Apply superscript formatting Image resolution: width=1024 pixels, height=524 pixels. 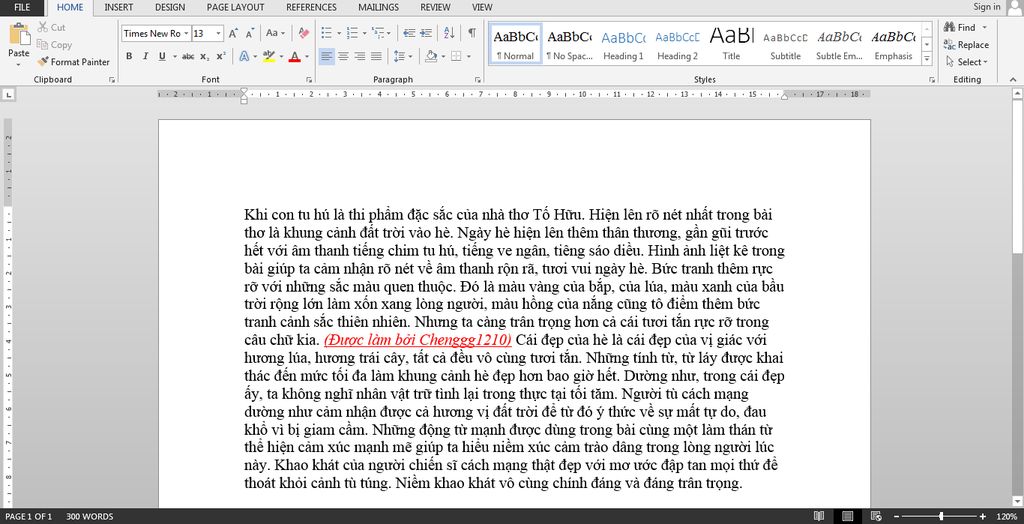(x=221, y=56)
